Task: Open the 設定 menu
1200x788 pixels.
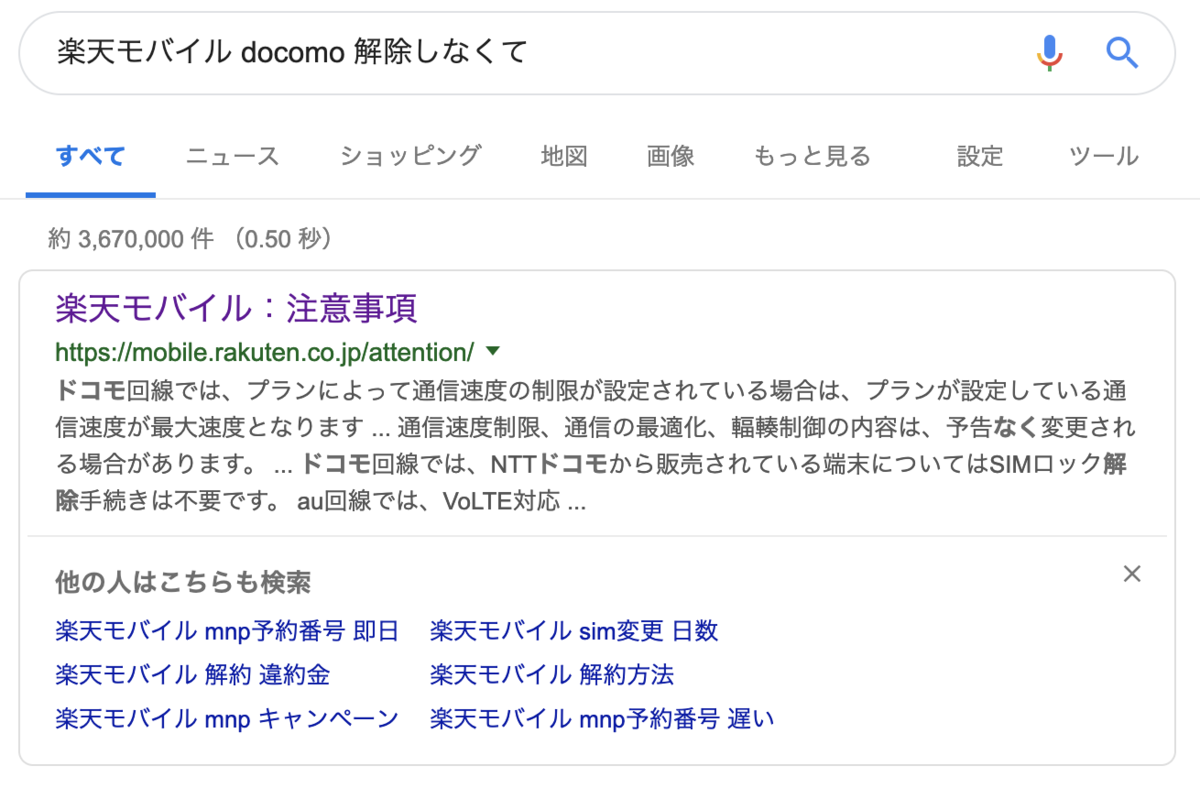Action: [x=979, y=156]
